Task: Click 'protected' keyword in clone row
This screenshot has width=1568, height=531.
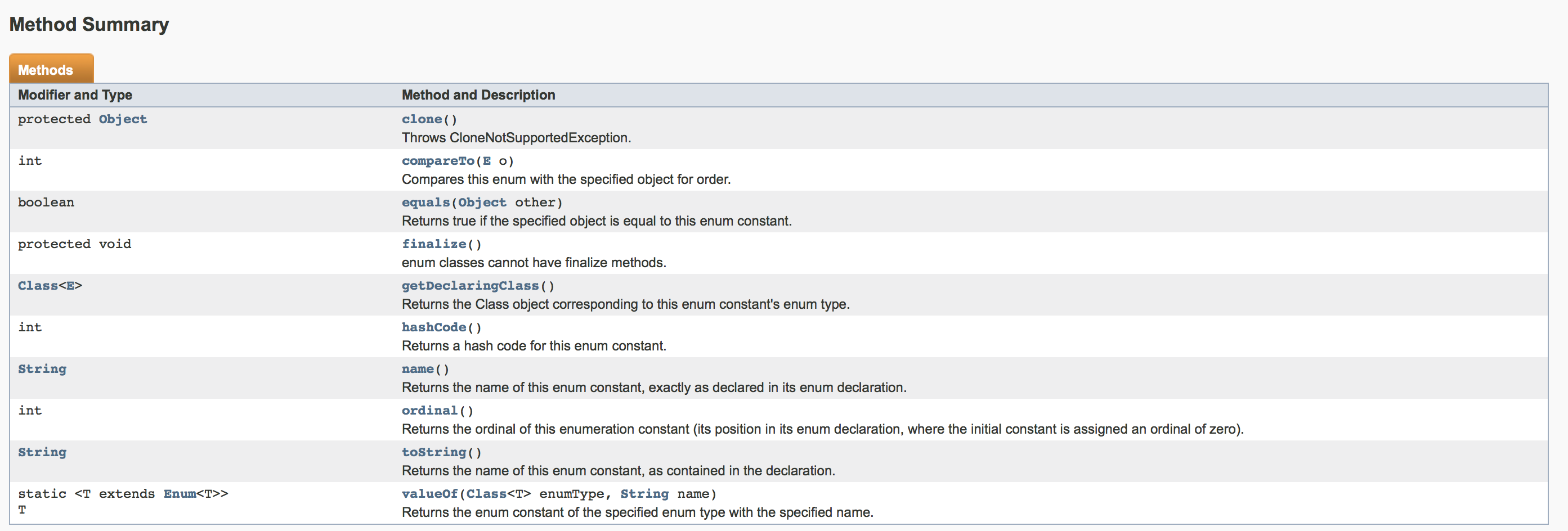Action: pyautogui.click(x=54, y=119)
